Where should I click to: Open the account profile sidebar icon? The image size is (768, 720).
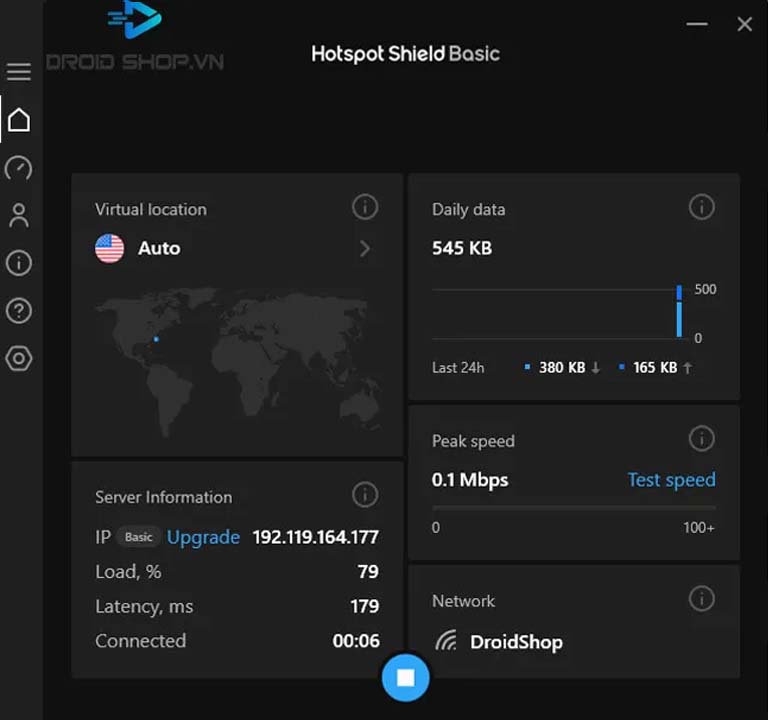(19, 216)
